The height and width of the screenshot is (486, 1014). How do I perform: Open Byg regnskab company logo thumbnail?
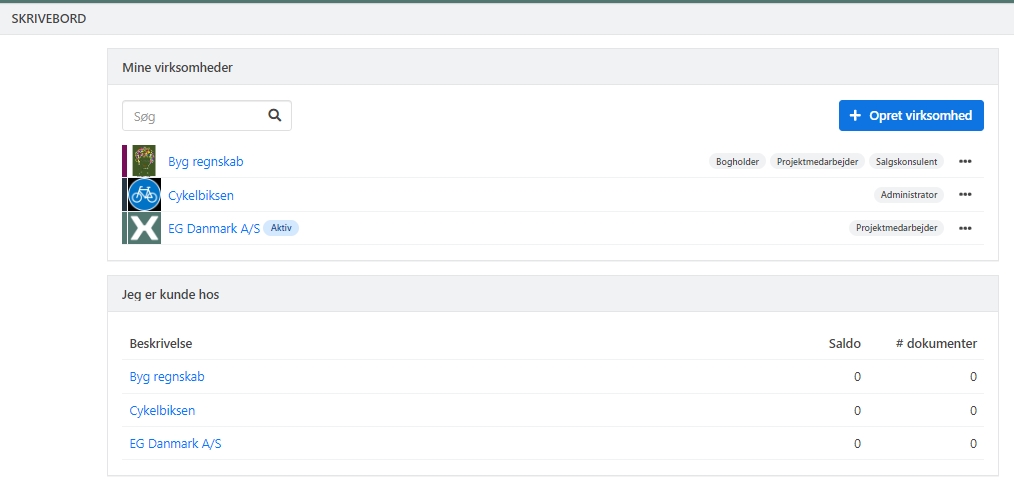pos(144,161)
